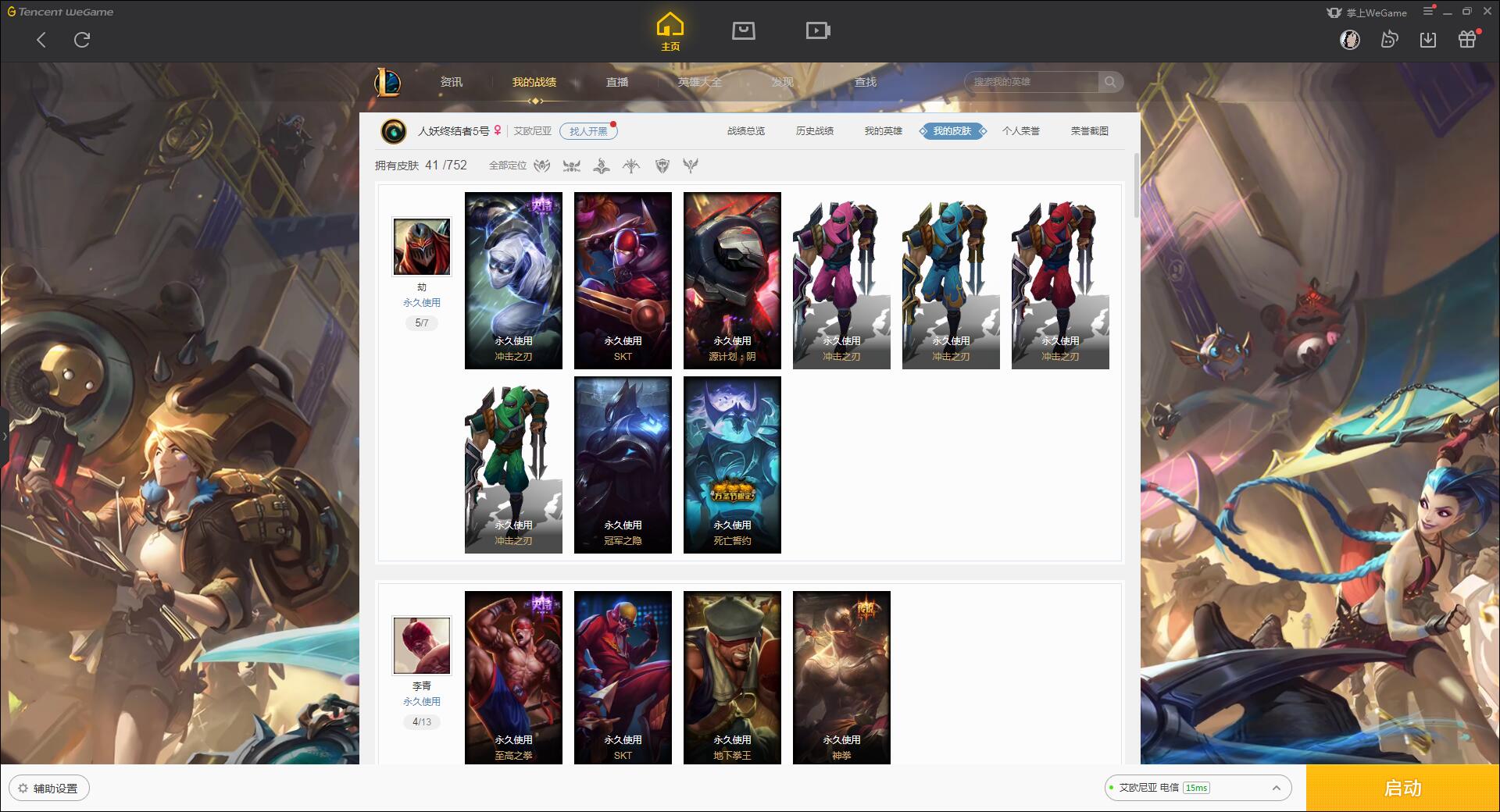Switch to 个人荣誉 sub-tab

click(x=1021, y=131)
